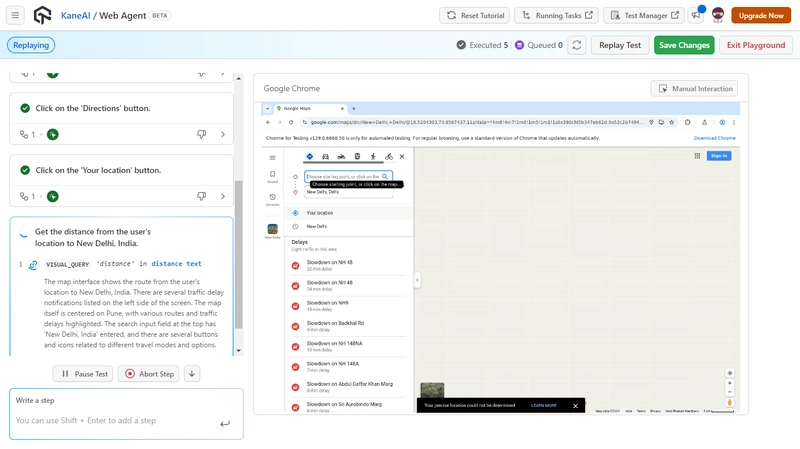Select the best travel mode icon
The width and height of the screenshot is (800, 449).
click(x=310, y=157)
